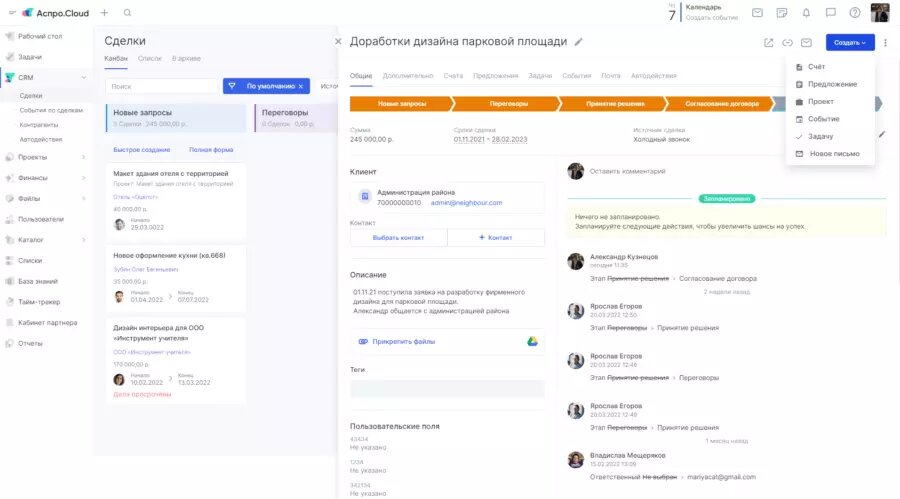Switch to Счета tab

[x=453, y=76]
